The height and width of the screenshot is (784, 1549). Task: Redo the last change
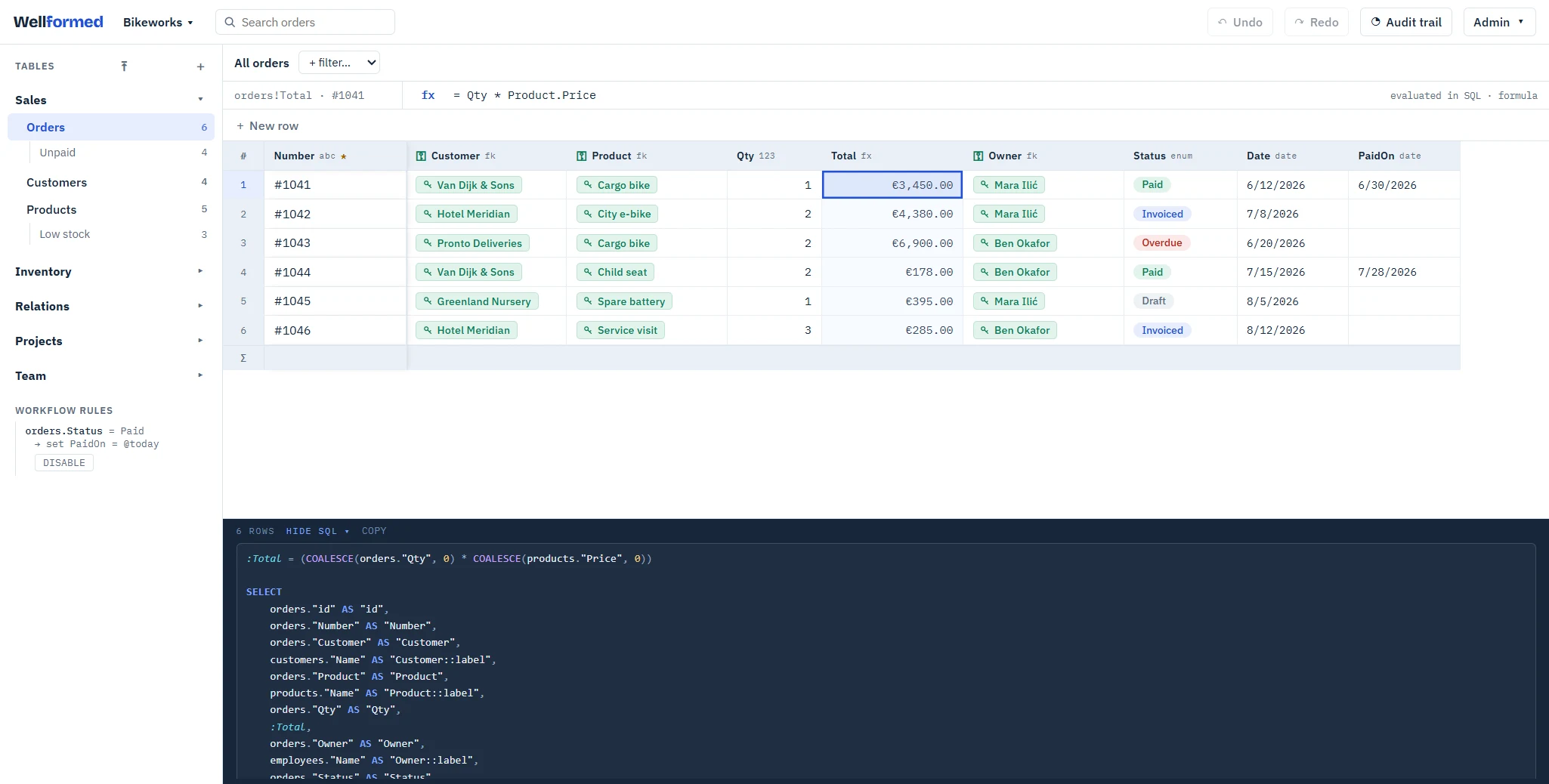click(1316, 22)
